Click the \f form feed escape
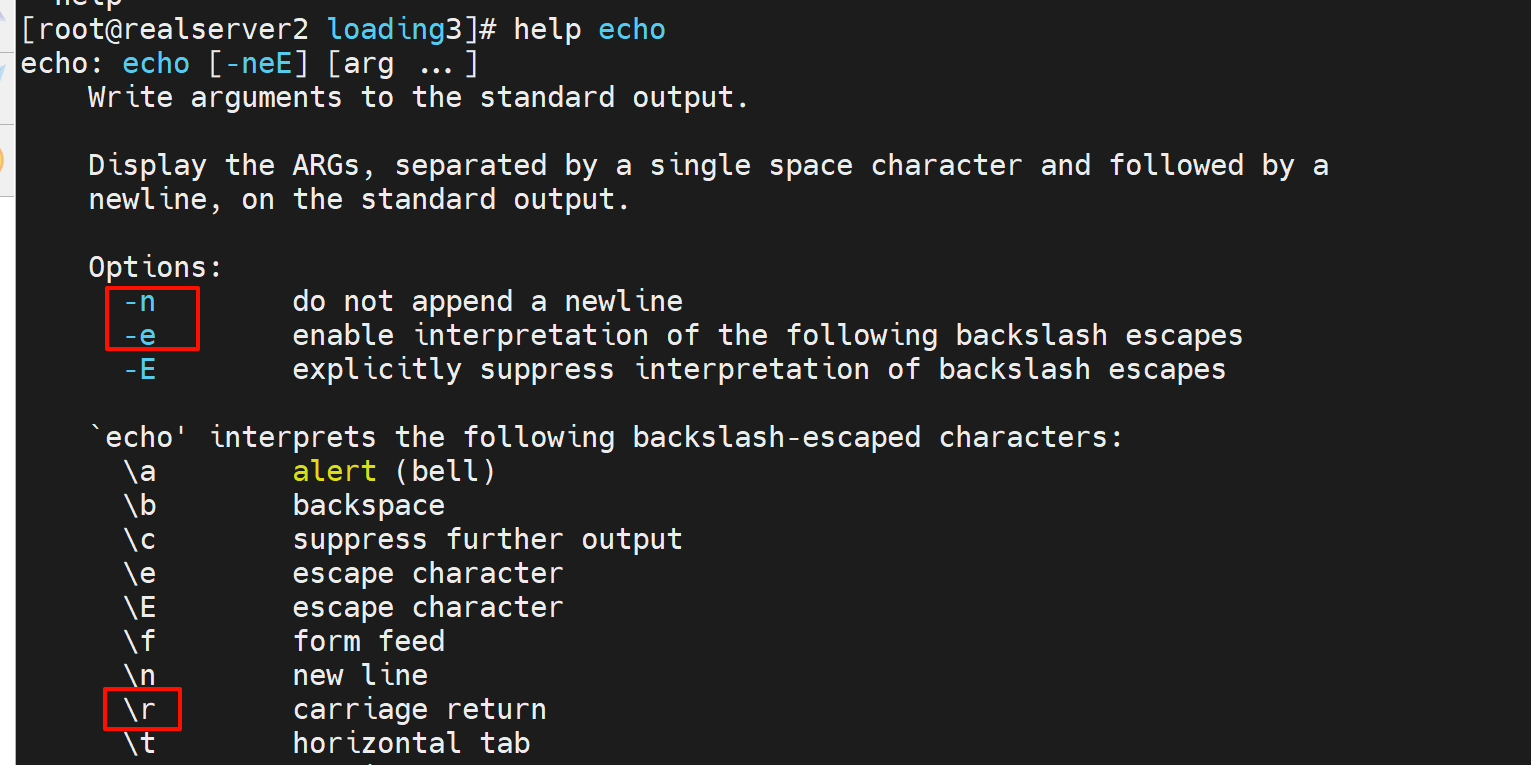Image resolution: width=1531 pixels, height=765 pixels. click(x=140, y=641)
